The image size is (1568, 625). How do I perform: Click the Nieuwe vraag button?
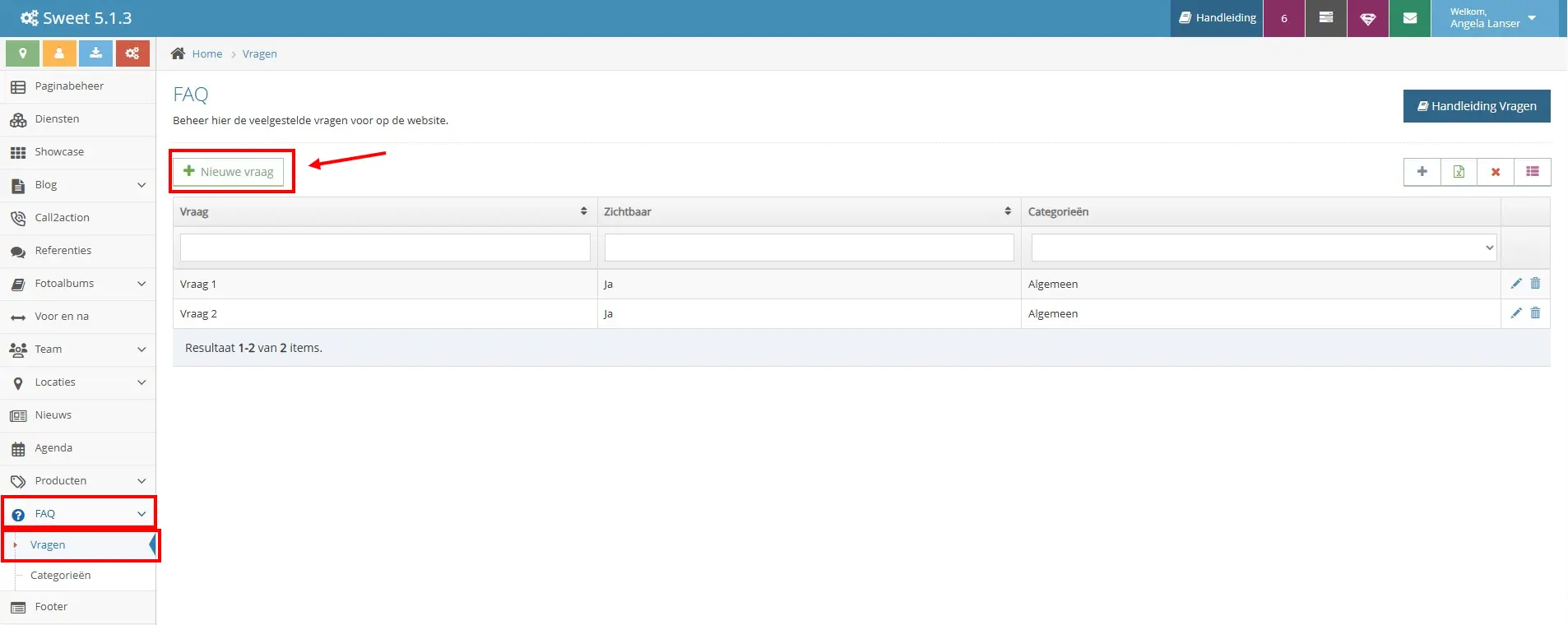[229, 172]
